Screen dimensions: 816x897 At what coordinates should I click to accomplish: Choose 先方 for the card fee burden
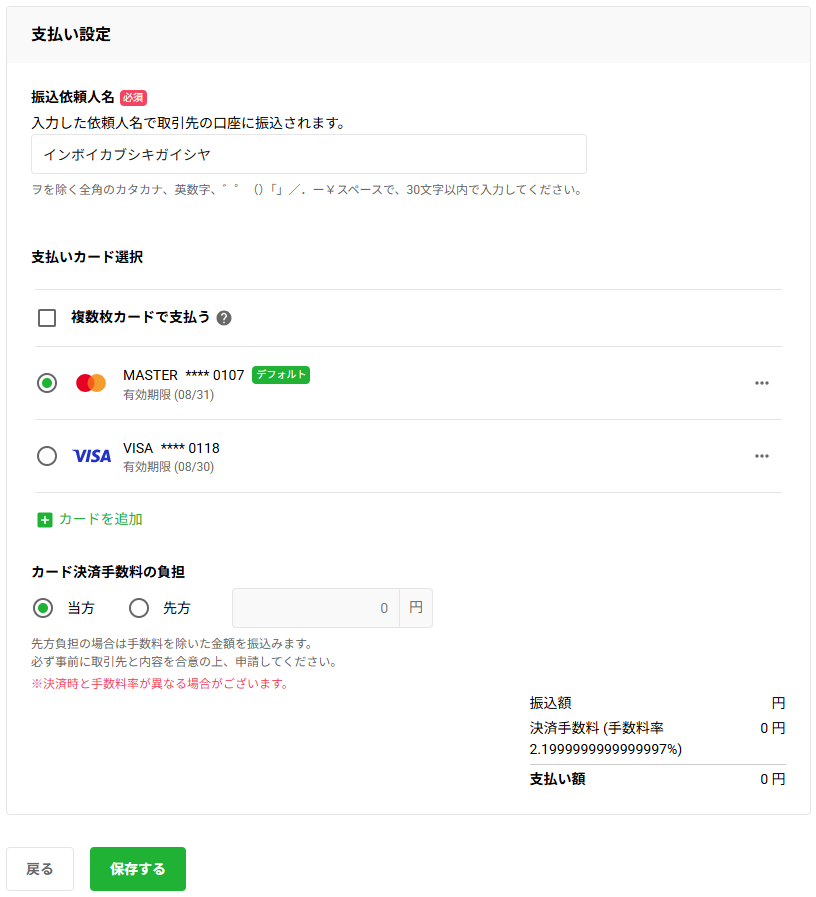click(138, 608)
